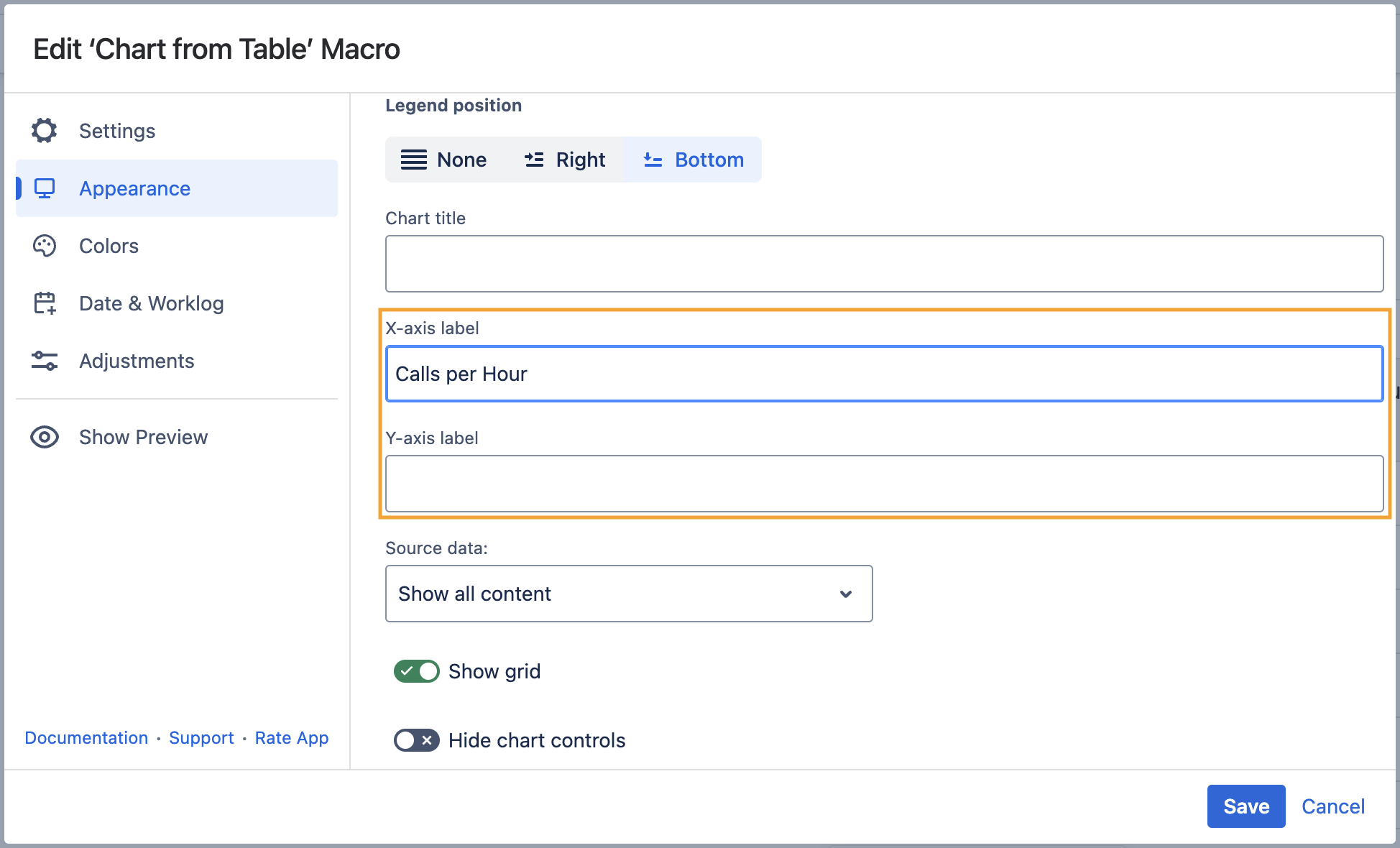1400x848 pixels.
Task: Click the Right legend position icon
Action: click(x=534, y=160)
